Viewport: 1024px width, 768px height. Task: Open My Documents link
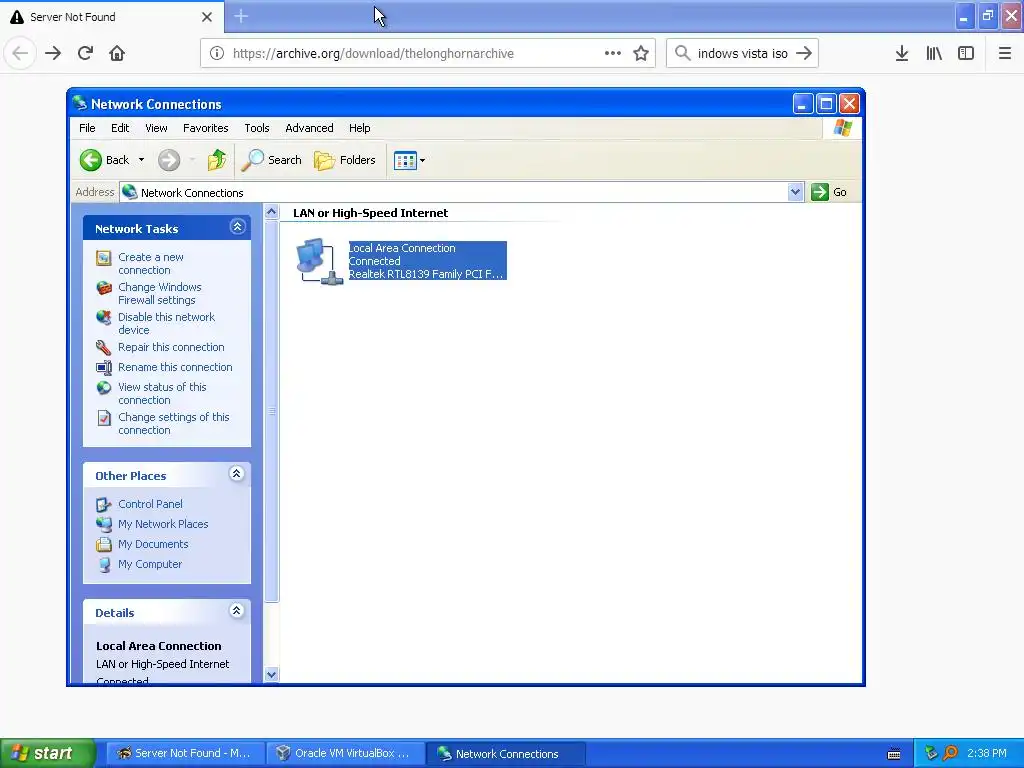tap(153, 544)
